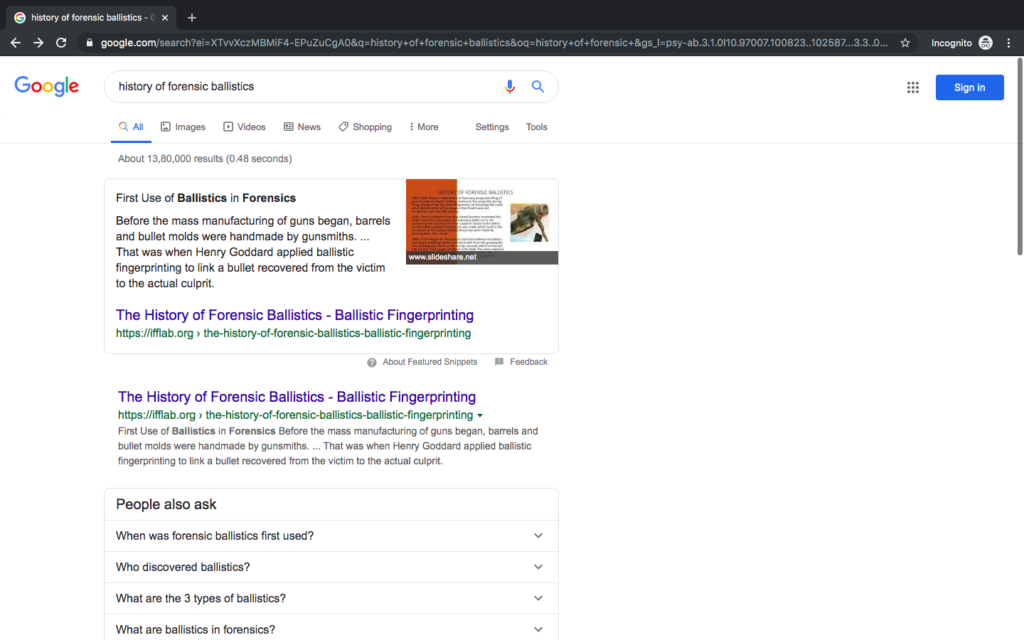Open featured snippet History of Forensic Ballistics link
1024x640 pixels.
(x=295, y=315)
